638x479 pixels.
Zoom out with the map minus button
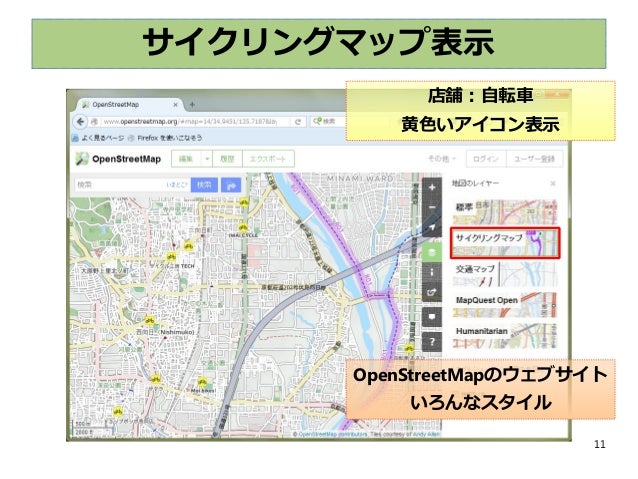click(432, 207)
